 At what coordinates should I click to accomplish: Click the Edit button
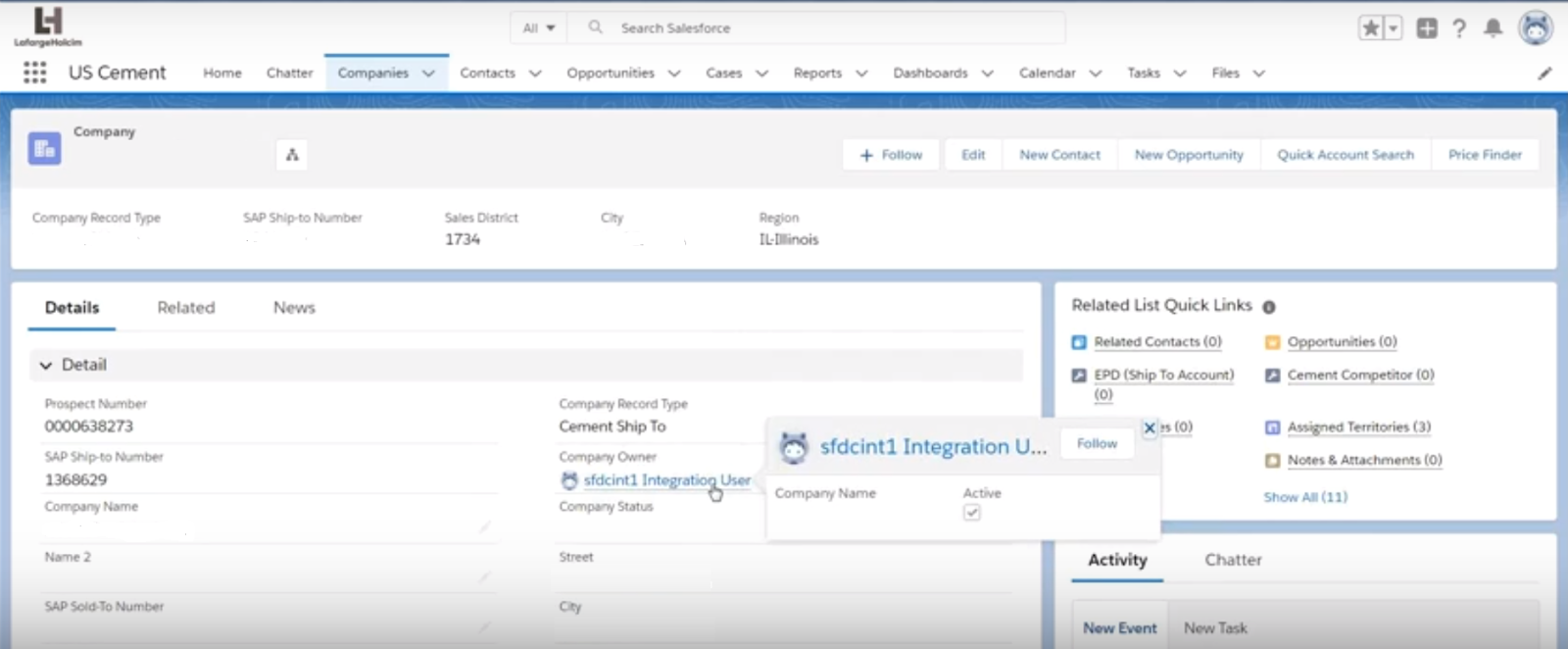coord(973,155)
